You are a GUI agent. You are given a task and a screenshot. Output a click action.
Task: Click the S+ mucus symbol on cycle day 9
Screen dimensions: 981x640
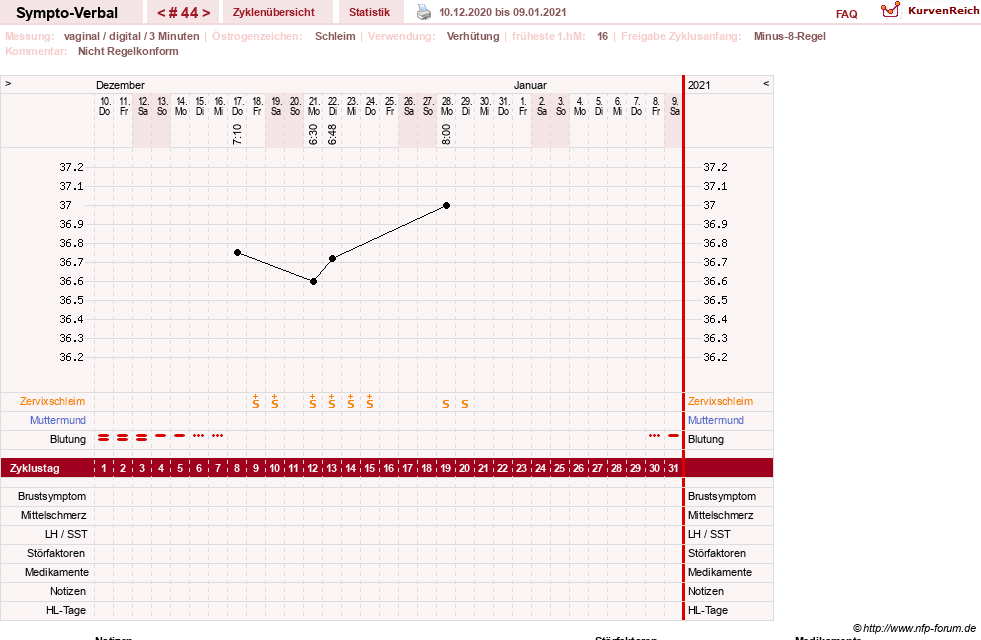tap(256, 402)
